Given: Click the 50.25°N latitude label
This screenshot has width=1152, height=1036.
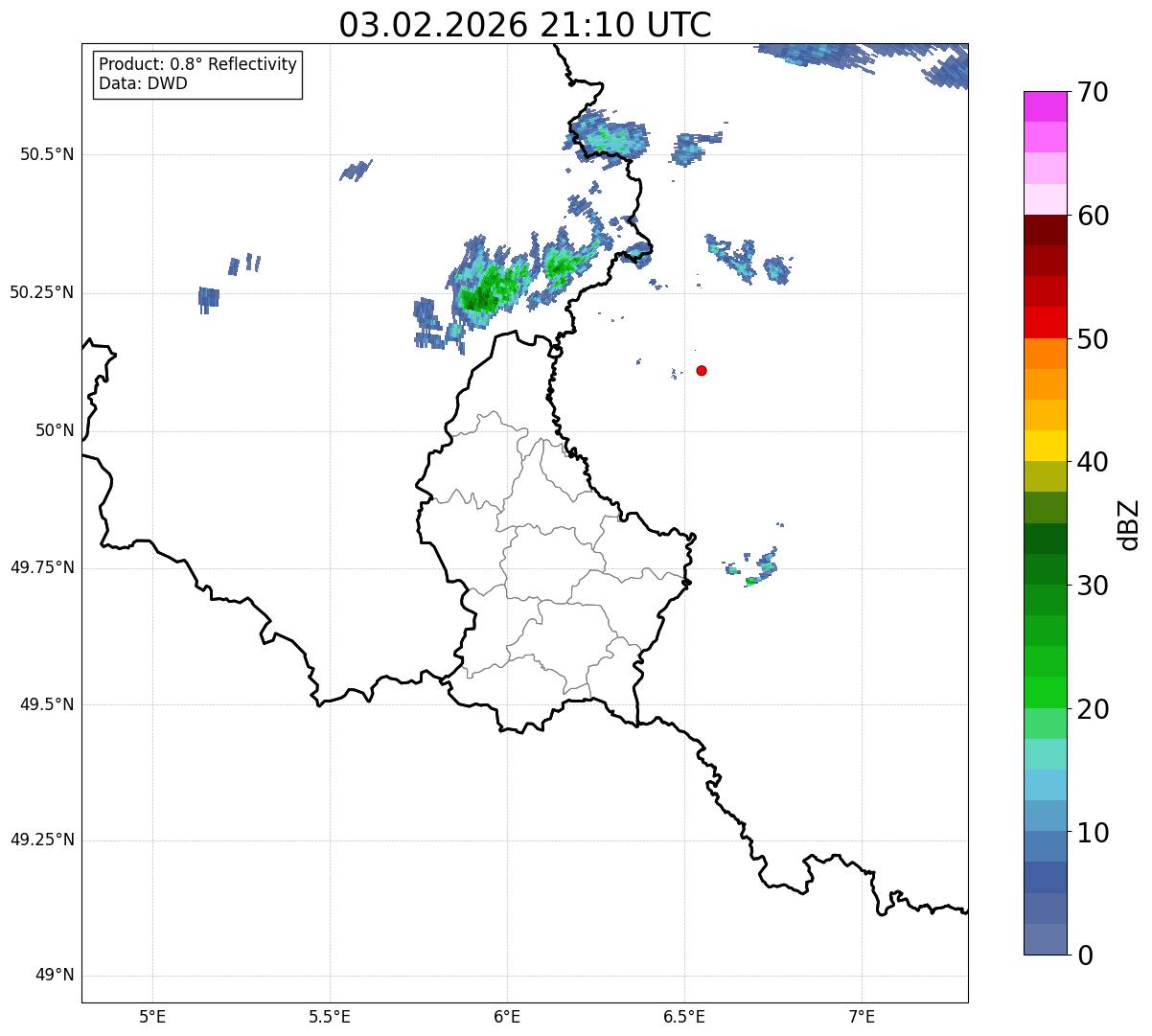Looking at the screenshot, I should 42,292.
